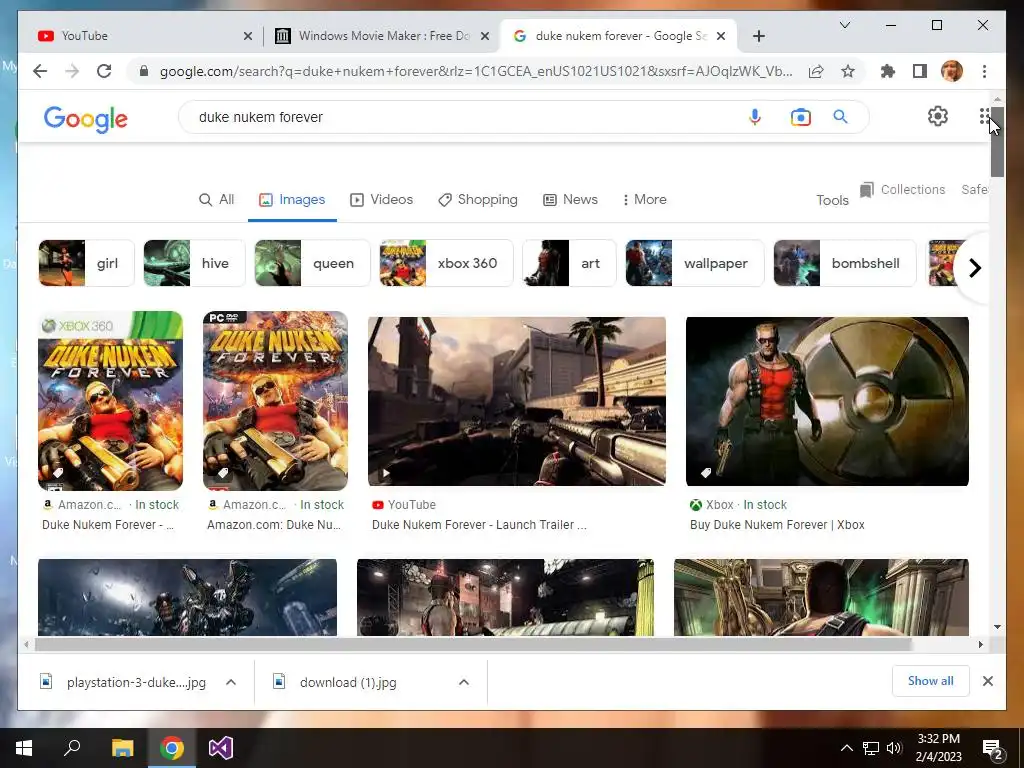This screenshot has width=1024, height=768.
Task: Open Google quick settings gear
Action: (938, 116)
